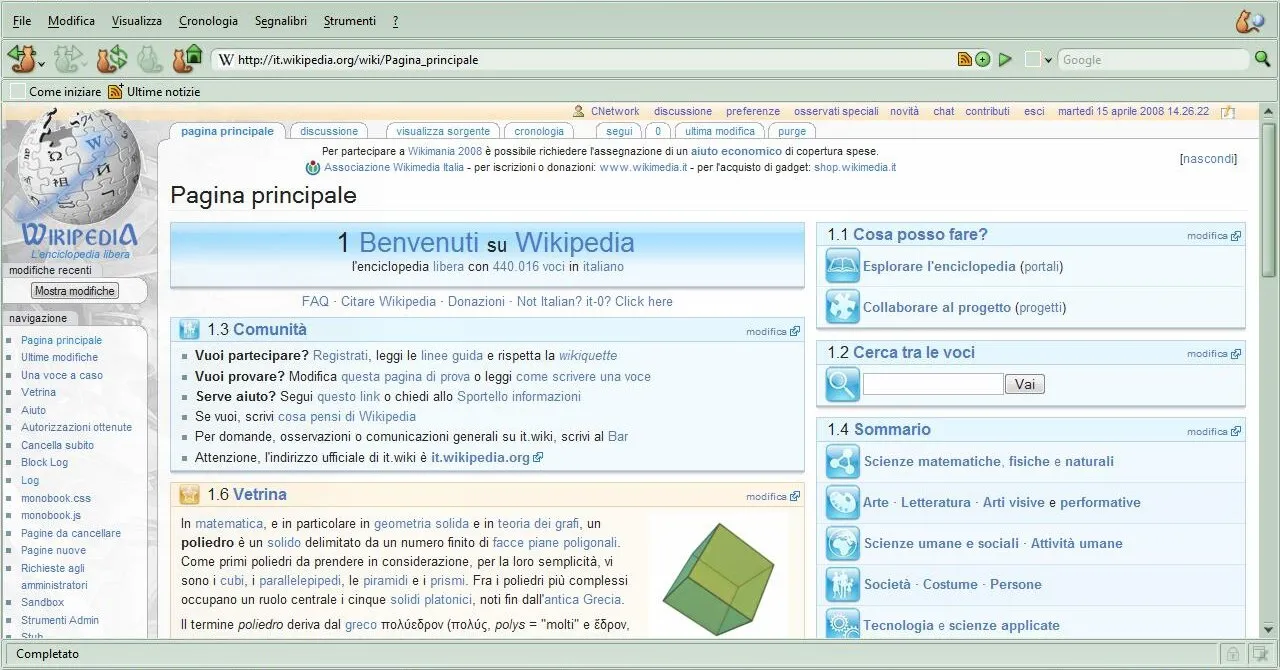This screenshot has height=670, width=1280.
Task: Open the back history dropdown arrow
Action: (x=41, y=62)
